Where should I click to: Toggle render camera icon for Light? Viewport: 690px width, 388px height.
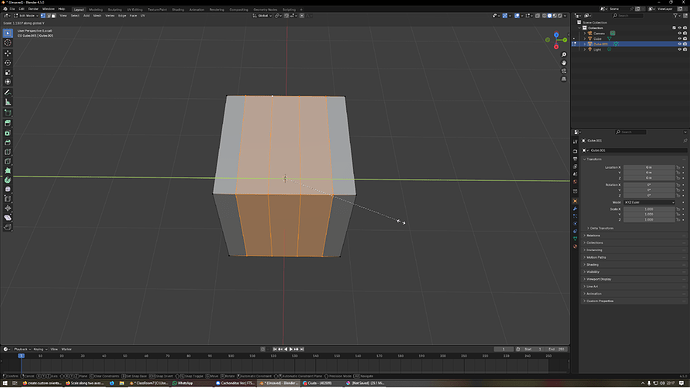685,50
